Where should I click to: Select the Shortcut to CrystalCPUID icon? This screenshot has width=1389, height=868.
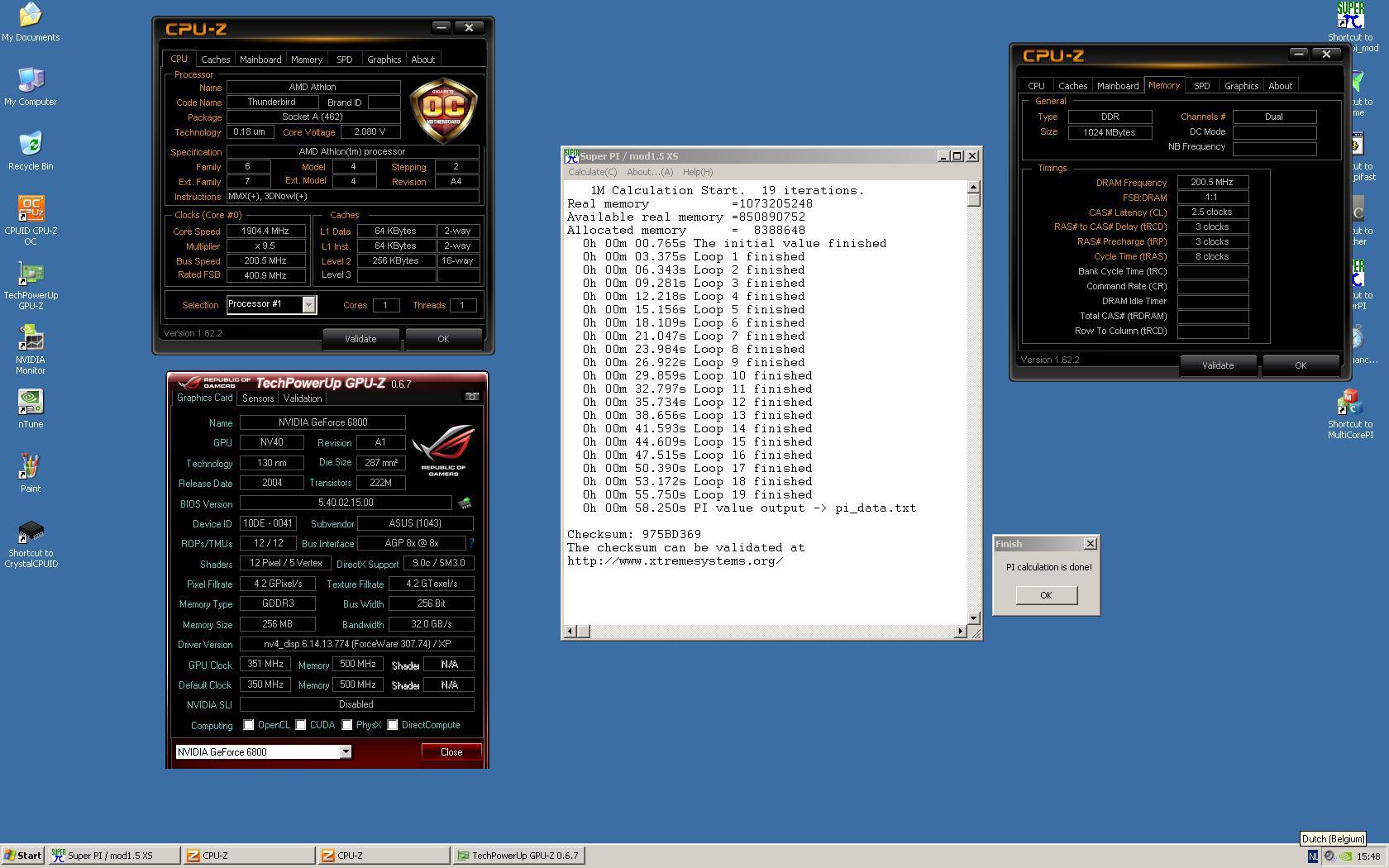[x=31, y=545]
